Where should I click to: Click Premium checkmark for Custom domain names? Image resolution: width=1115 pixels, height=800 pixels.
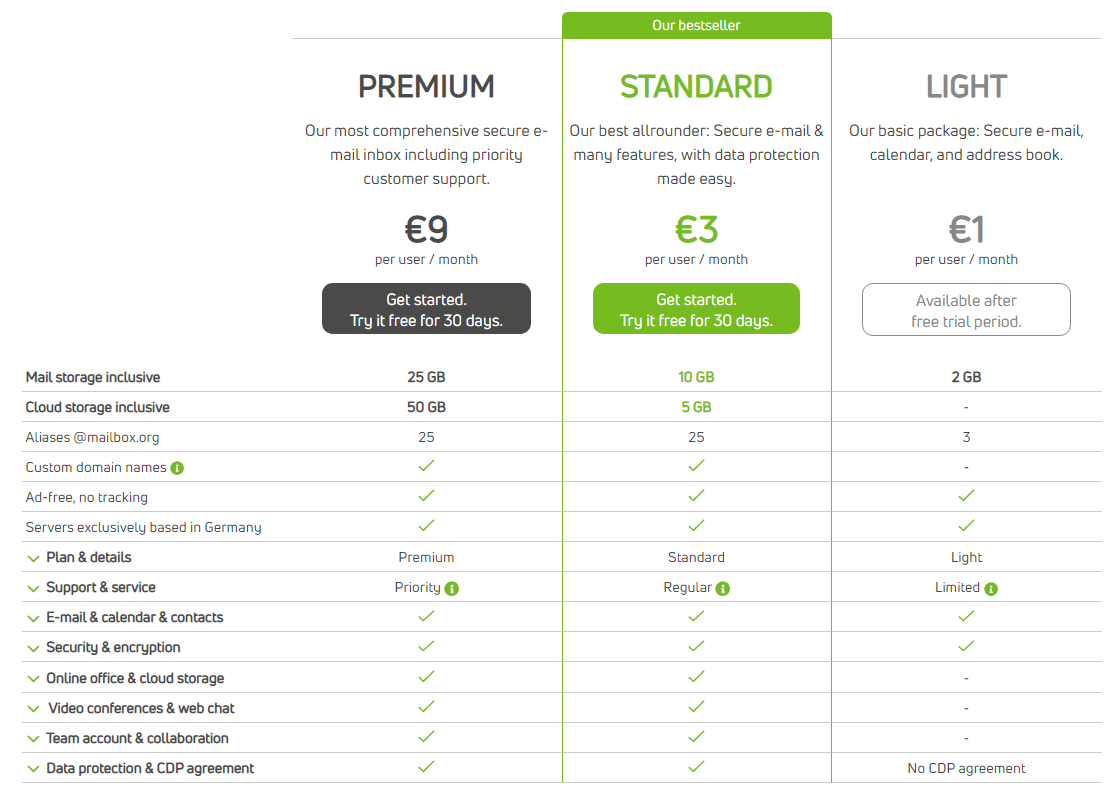[426, 466]
